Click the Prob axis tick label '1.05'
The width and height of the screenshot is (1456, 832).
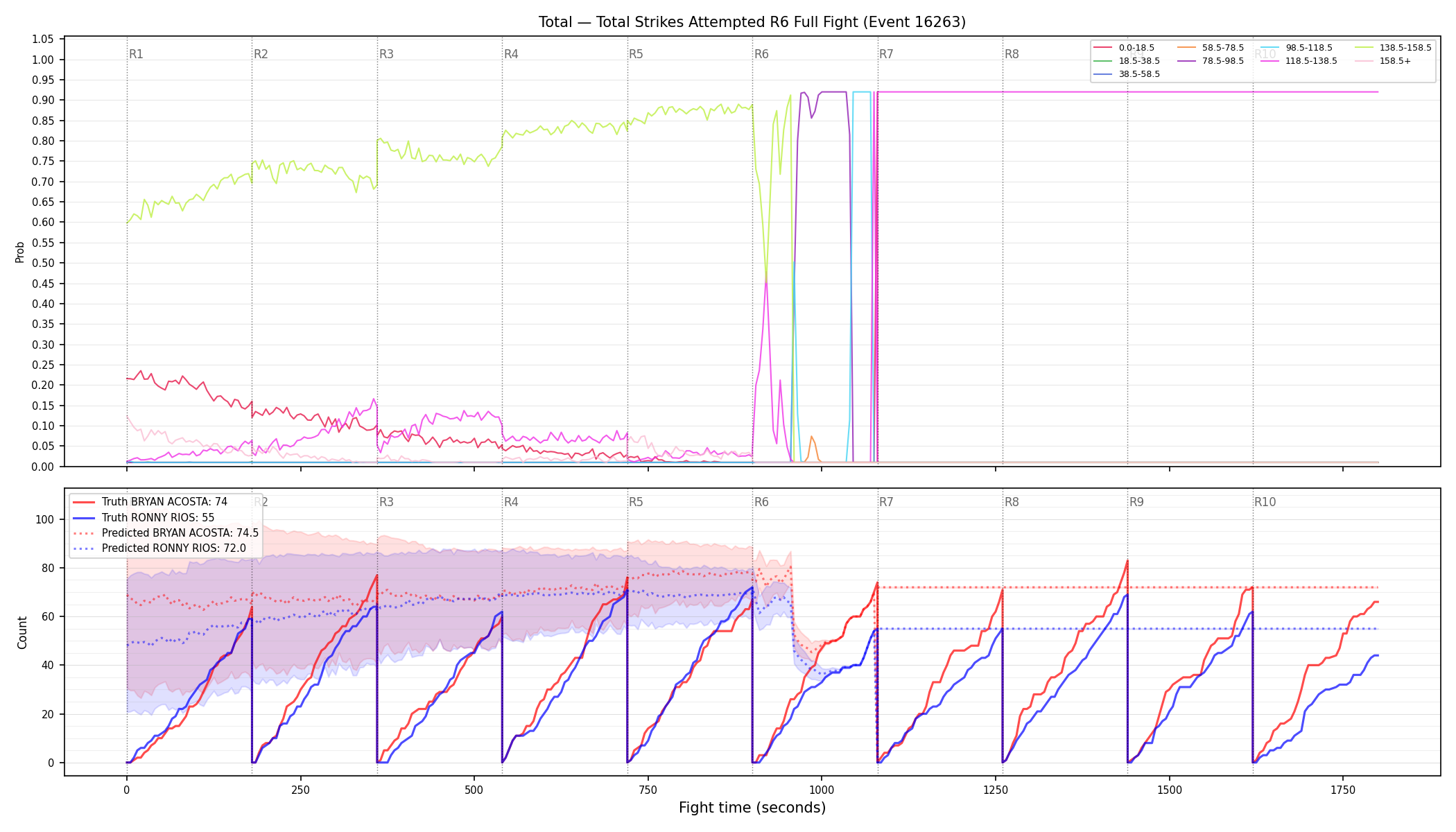pyautogui.click(x=43, y=40)
